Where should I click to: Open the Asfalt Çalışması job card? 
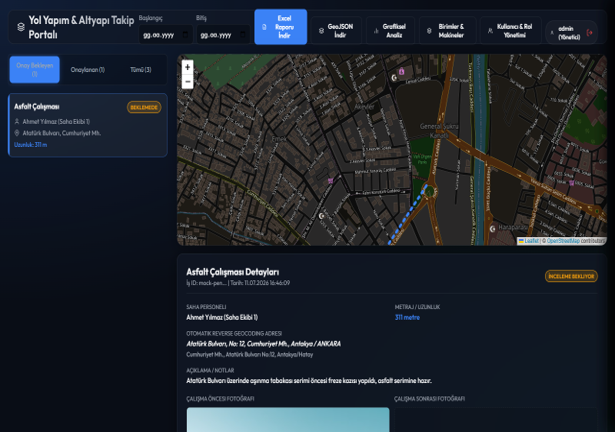click(88, 125)
